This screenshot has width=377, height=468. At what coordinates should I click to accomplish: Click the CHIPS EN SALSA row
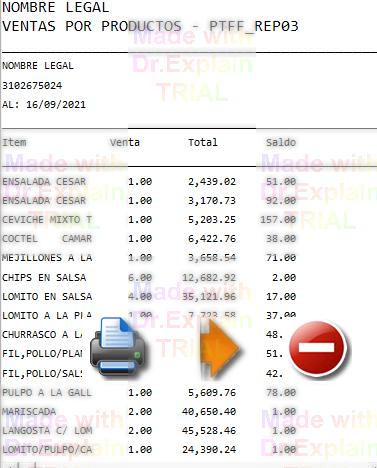[x=149, y=277]
